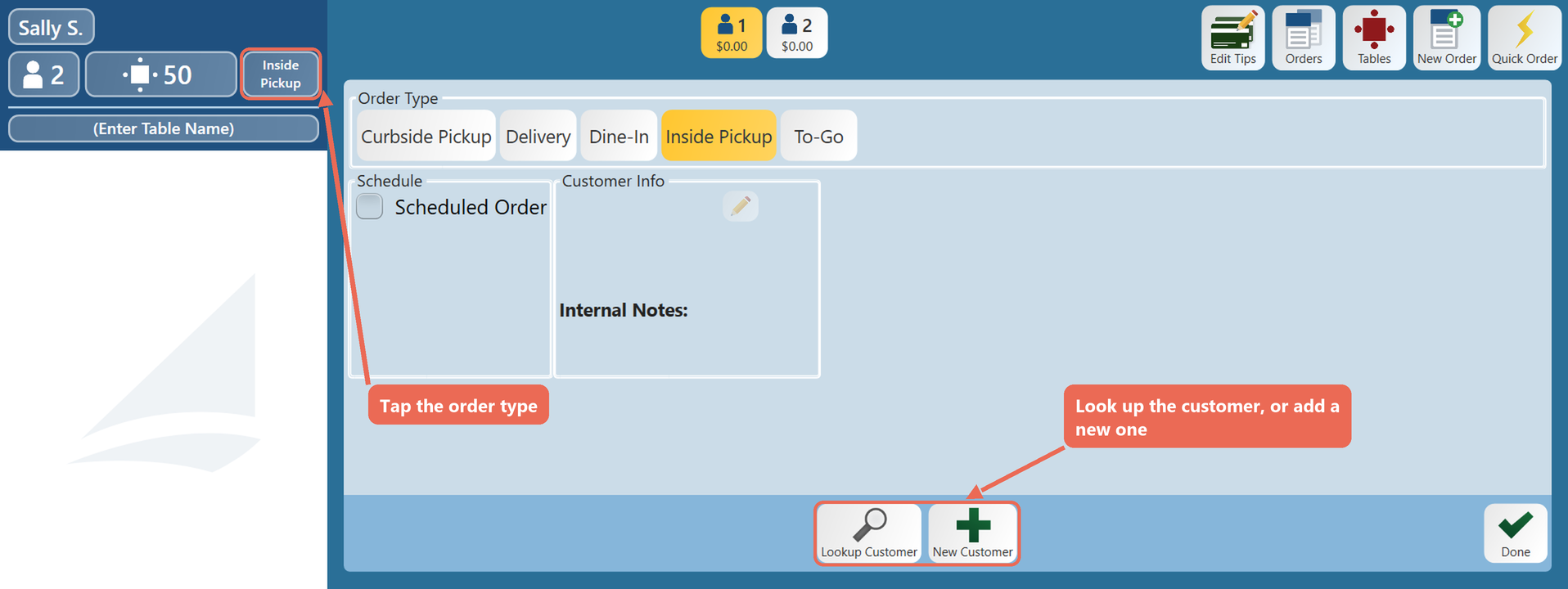Choose Delivery order type
The width and height of the screenshot is (1568, 589).
tap(538, 136)
